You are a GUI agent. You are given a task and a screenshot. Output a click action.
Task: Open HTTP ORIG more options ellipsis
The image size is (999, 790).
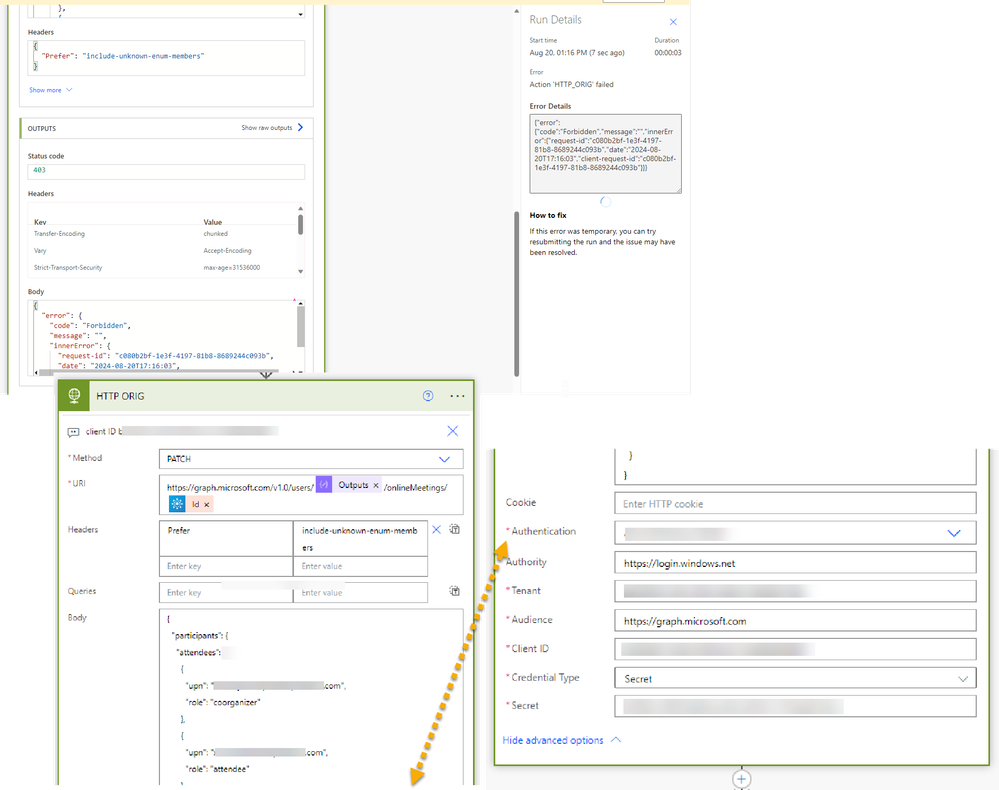(x=457, y=396)
